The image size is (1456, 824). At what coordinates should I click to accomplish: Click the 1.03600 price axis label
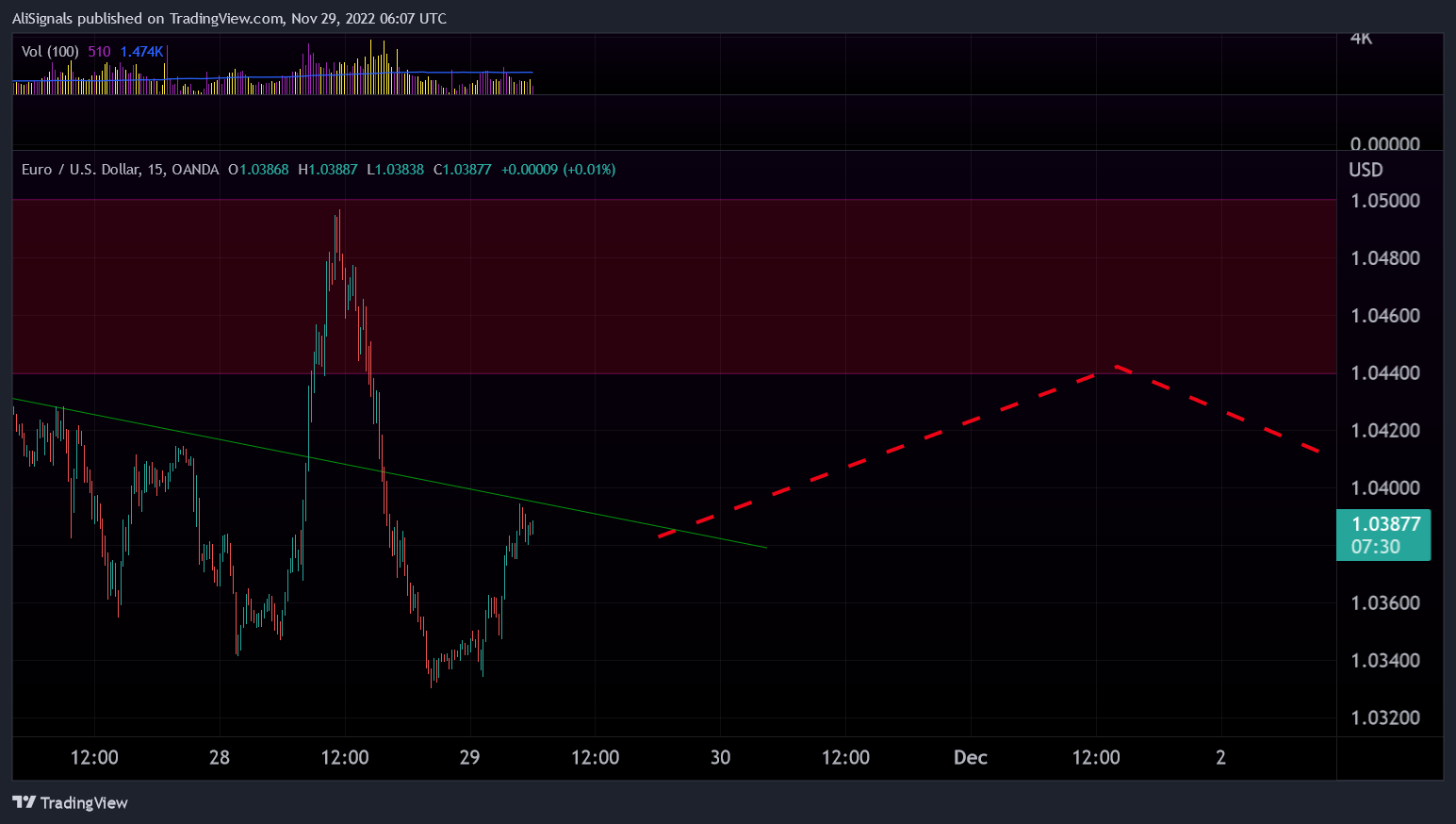point(1385,603)
